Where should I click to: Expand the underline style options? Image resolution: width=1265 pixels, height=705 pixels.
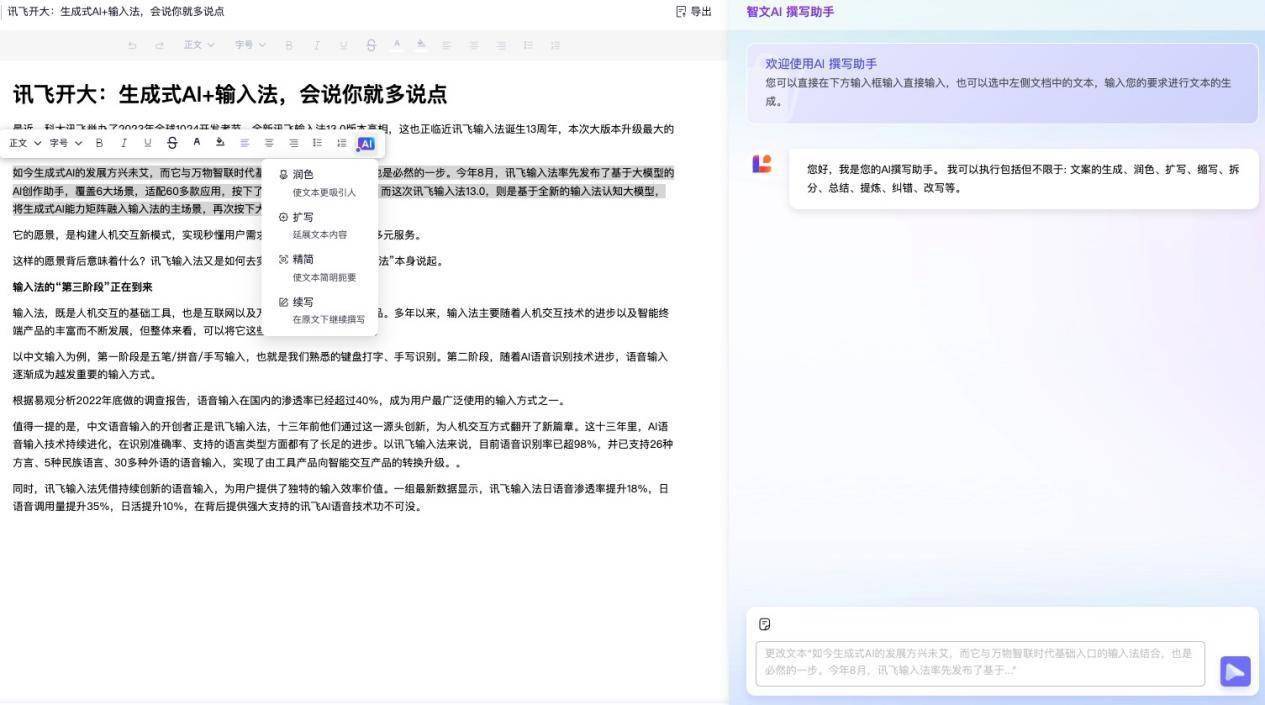point(147,143)
